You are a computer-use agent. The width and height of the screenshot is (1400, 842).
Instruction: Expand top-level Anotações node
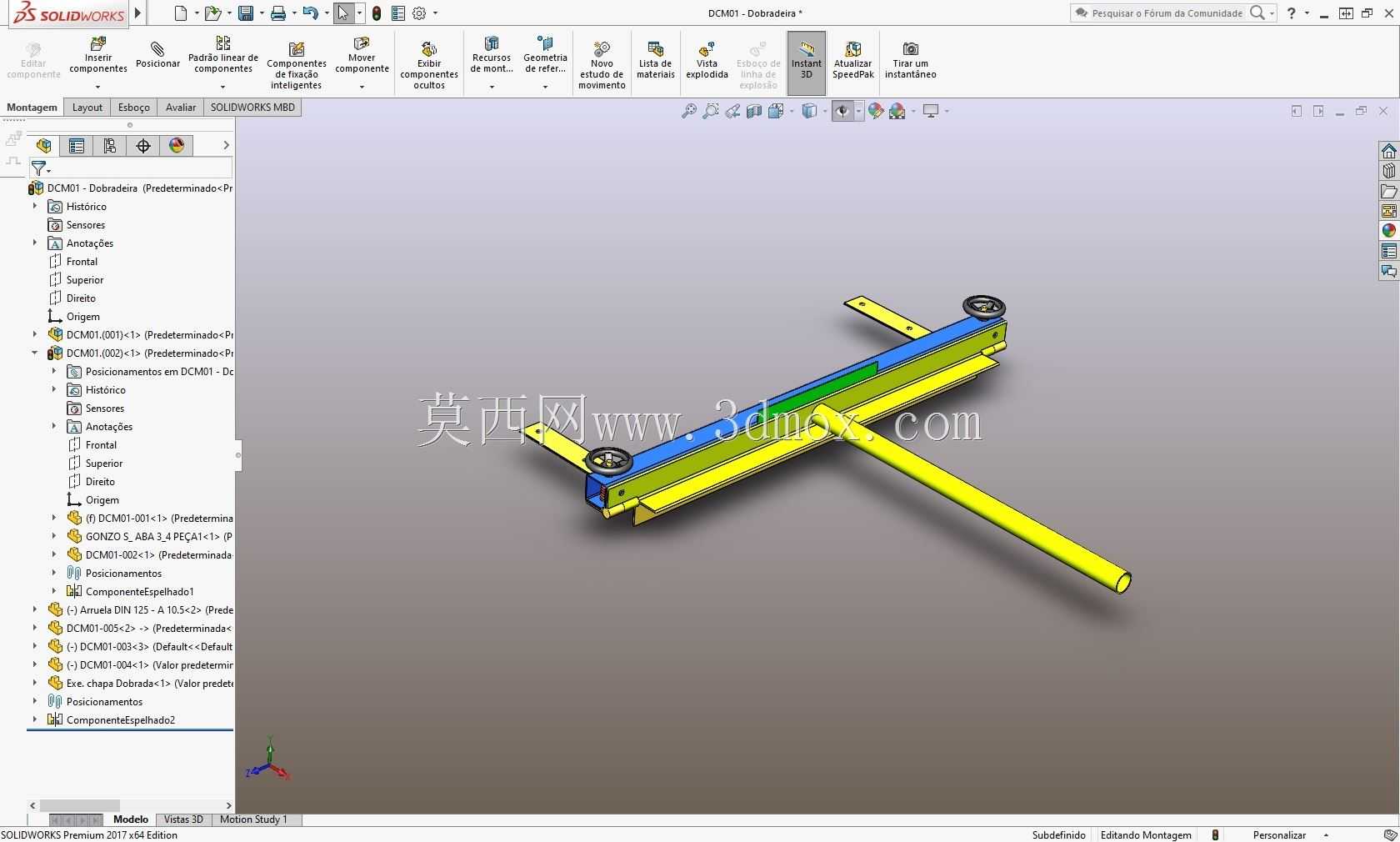coord(35,243)
